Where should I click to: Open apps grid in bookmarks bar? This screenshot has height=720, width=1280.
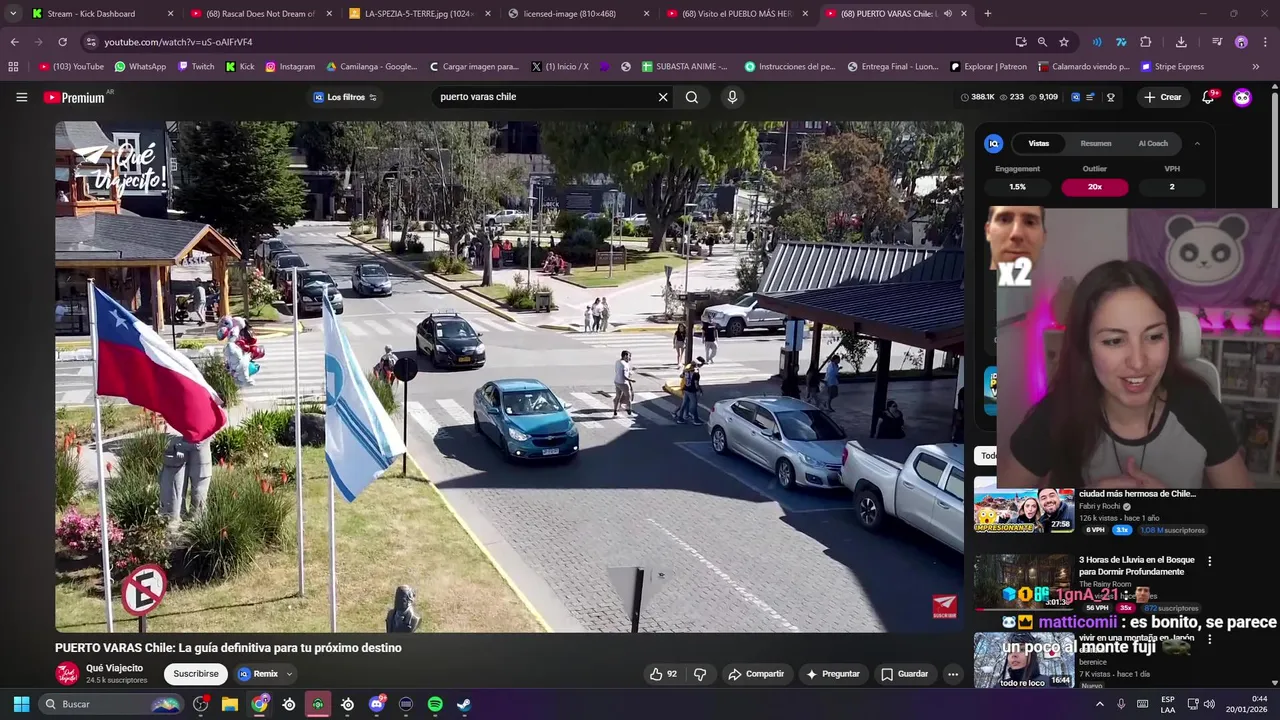pos(13,67)
